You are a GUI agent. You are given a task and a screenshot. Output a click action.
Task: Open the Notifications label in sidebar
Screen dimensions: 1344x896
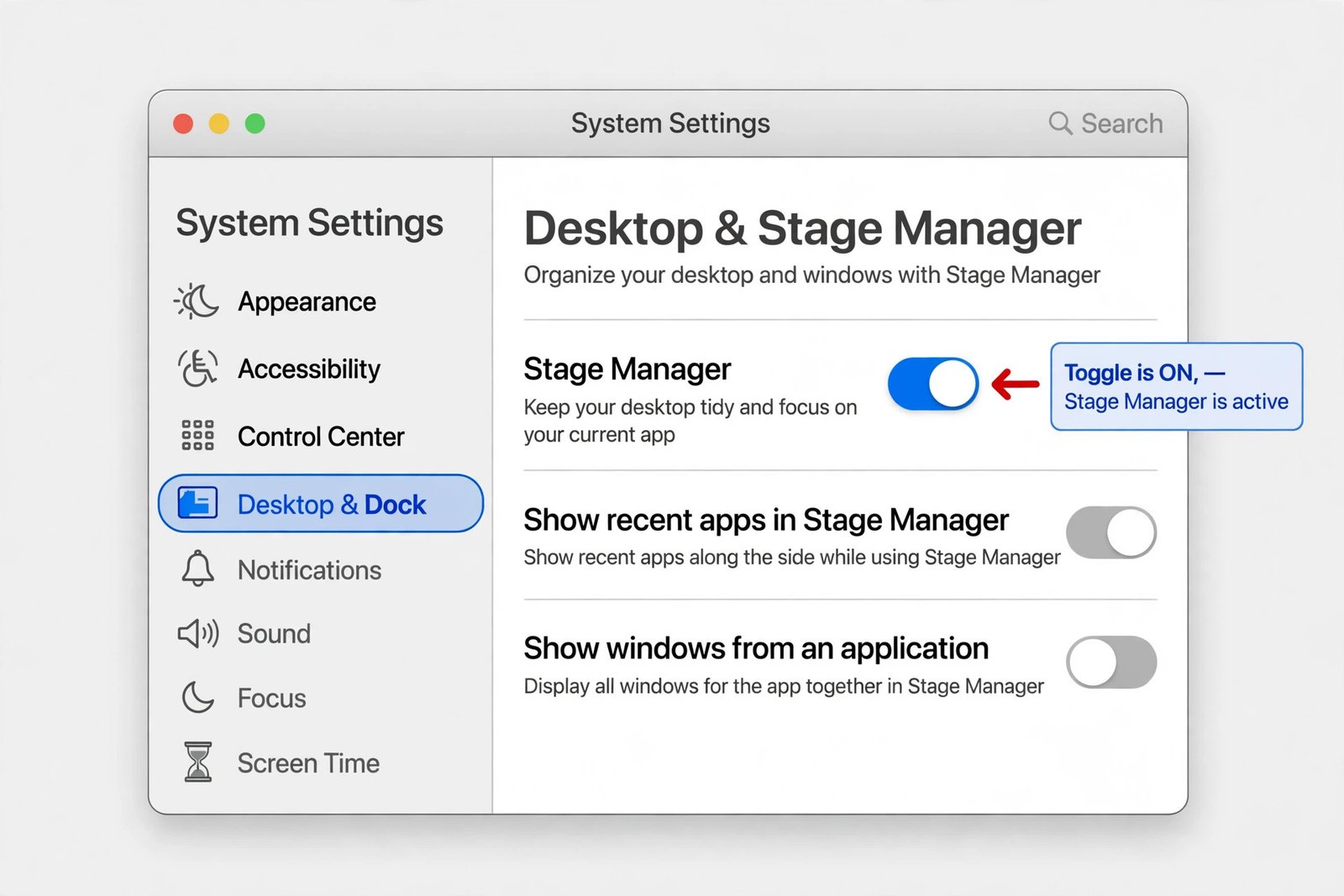tap(309, 570)
